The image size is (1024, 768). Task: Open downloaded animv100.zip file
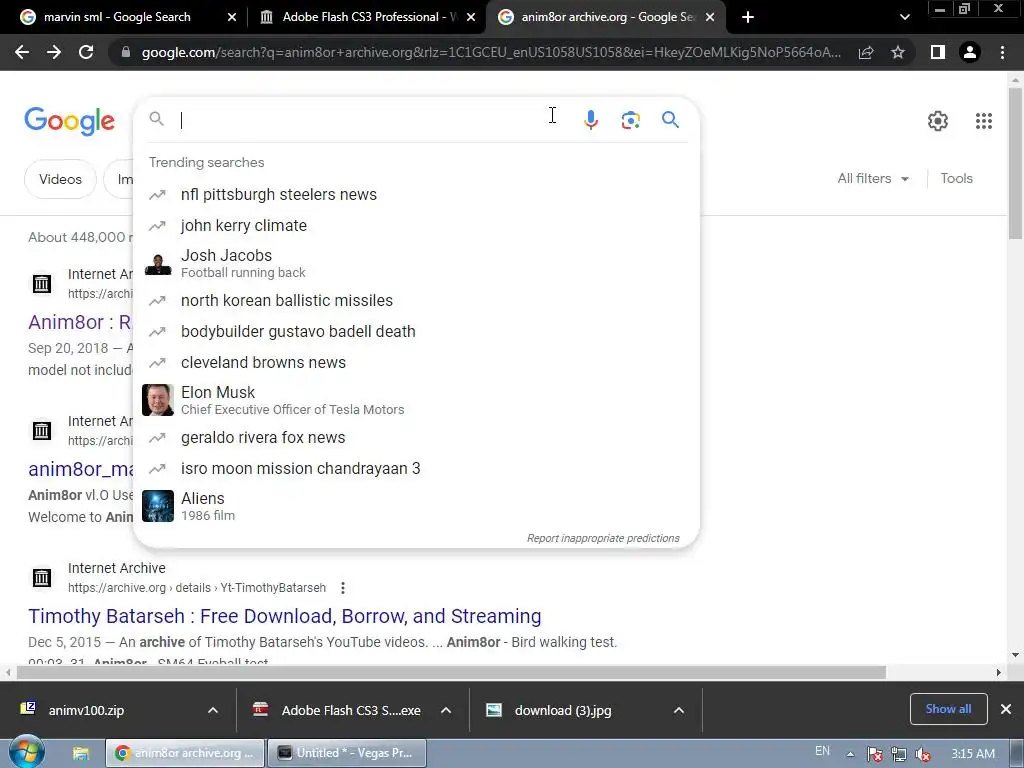(86, 711)
